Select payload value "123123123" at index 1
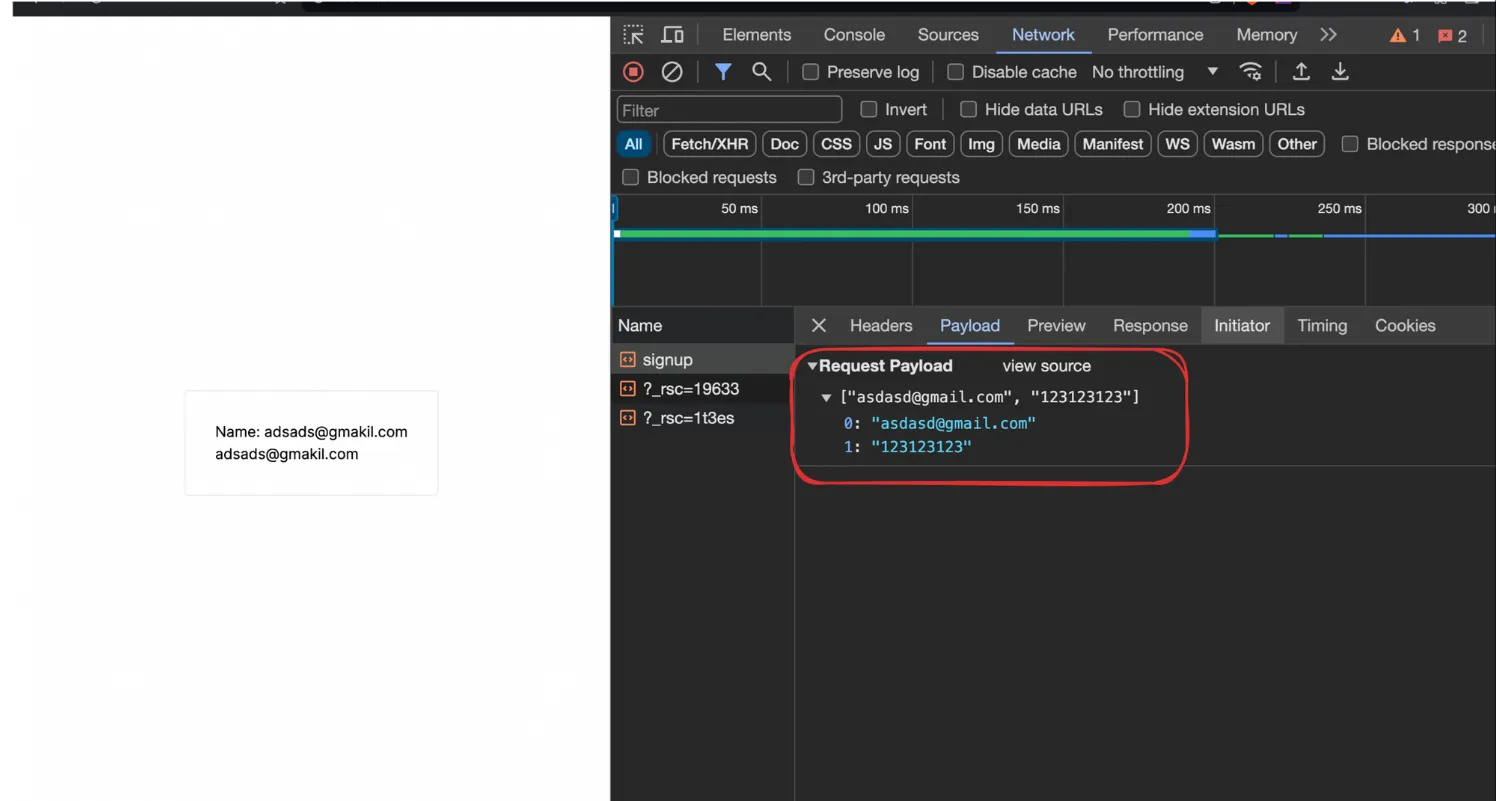 (x=921, y=447)
